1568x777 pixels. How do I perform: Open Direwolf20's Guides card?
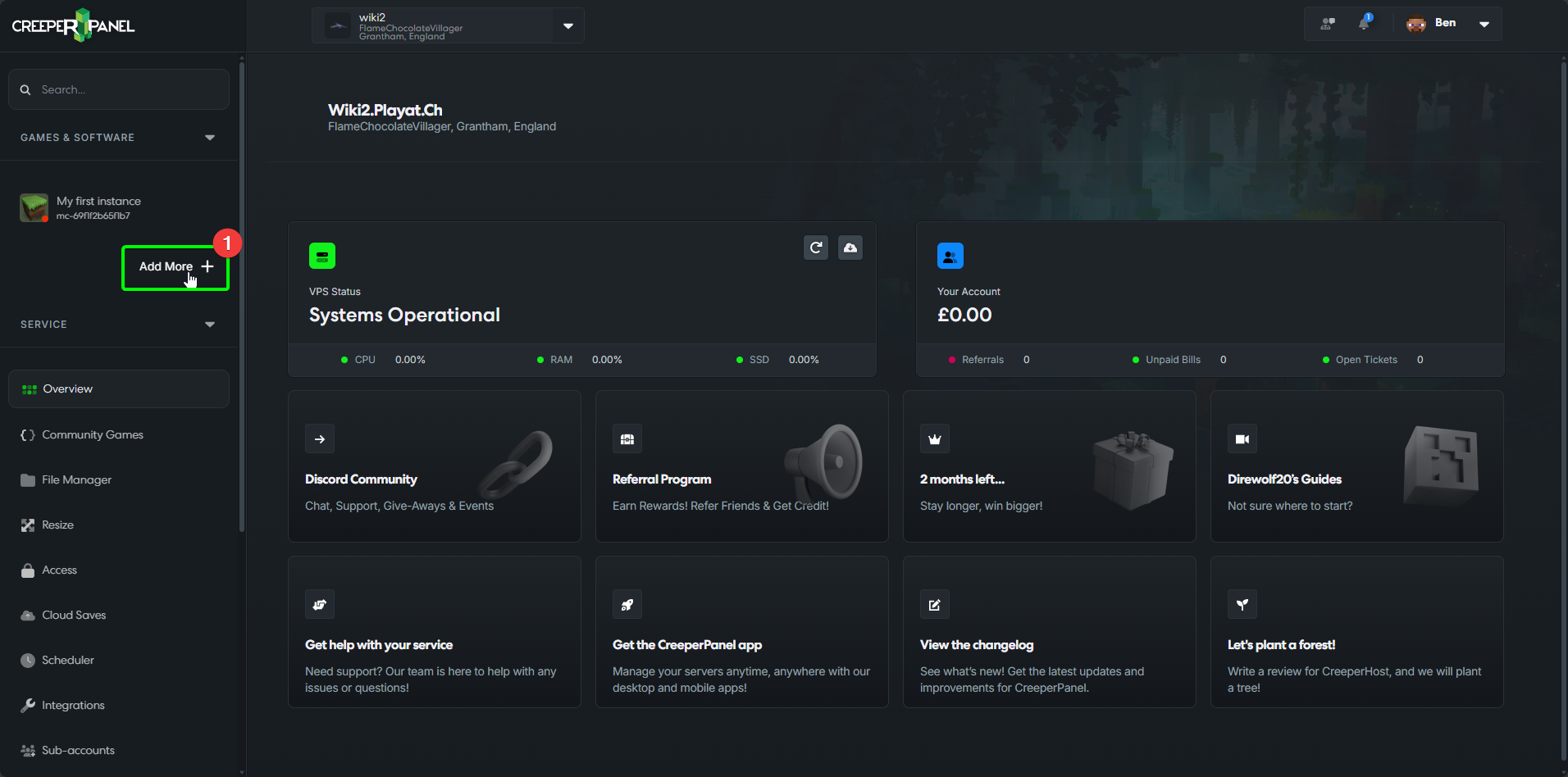pyautogui.click(x=1357, y=466)
